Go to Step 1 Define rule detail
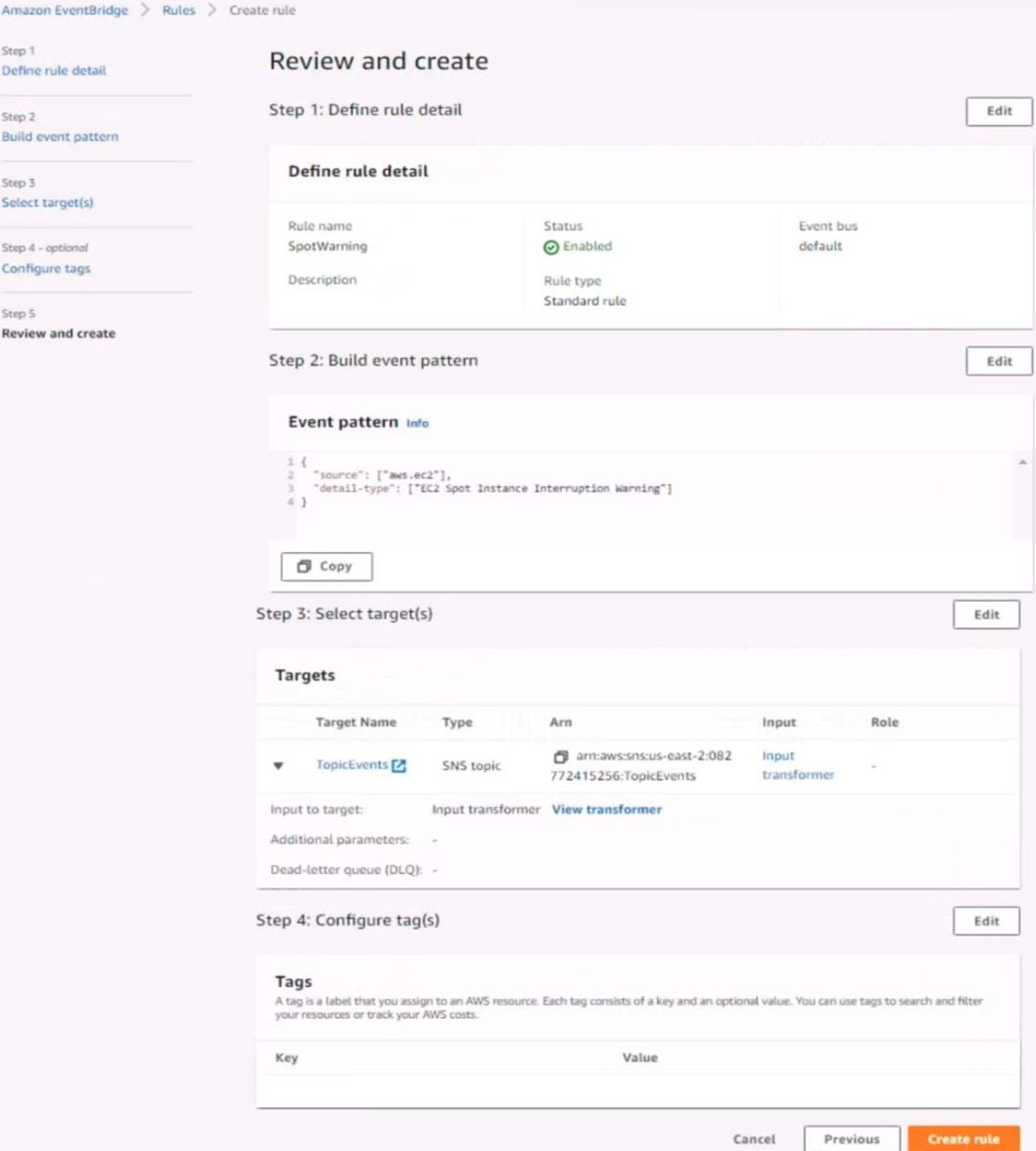1036x1151 pixels. pos(53,70)
